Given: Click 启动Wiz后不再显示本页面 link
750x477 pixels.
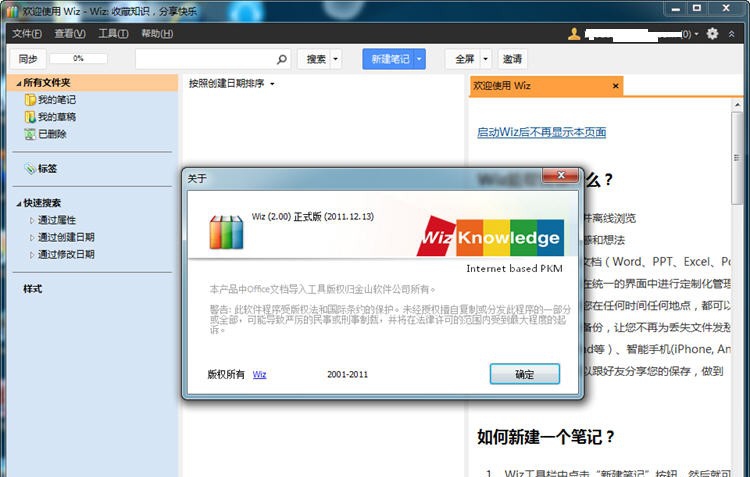Looking at the screenshot, I should [541, 132].
